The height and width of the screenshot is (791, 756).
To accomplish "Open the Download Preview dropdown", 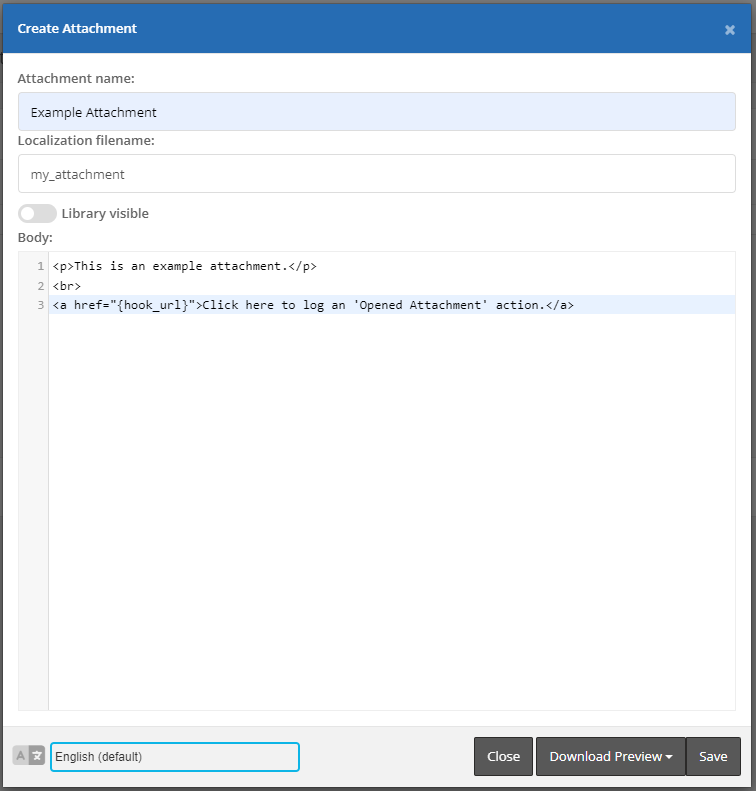I will pos(606,756).
